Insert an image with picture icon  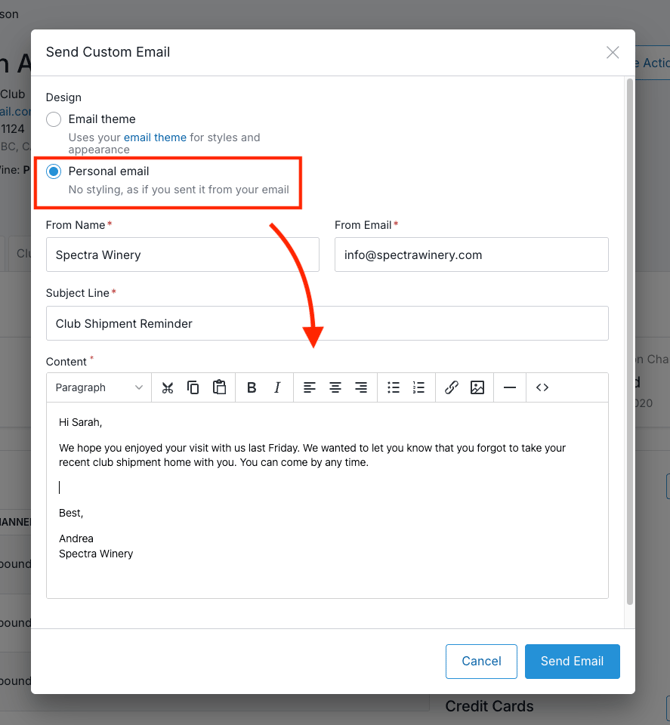(477, 387)
